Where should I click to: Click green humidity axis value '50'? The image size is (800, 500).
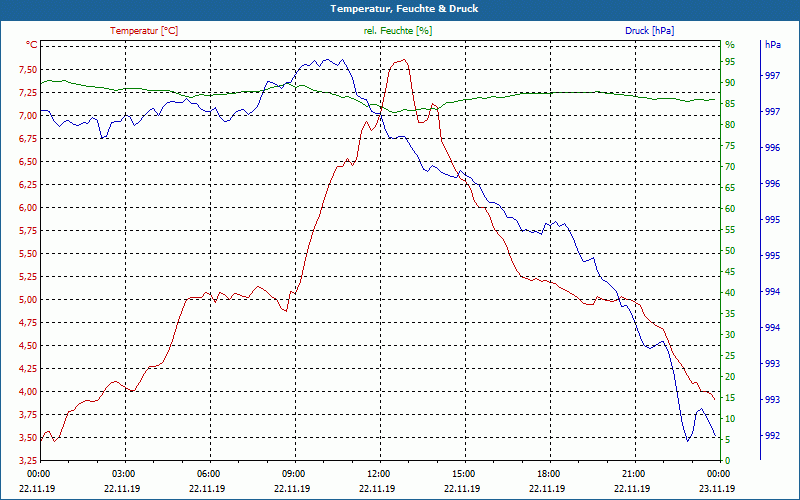(x=730, y=251)
